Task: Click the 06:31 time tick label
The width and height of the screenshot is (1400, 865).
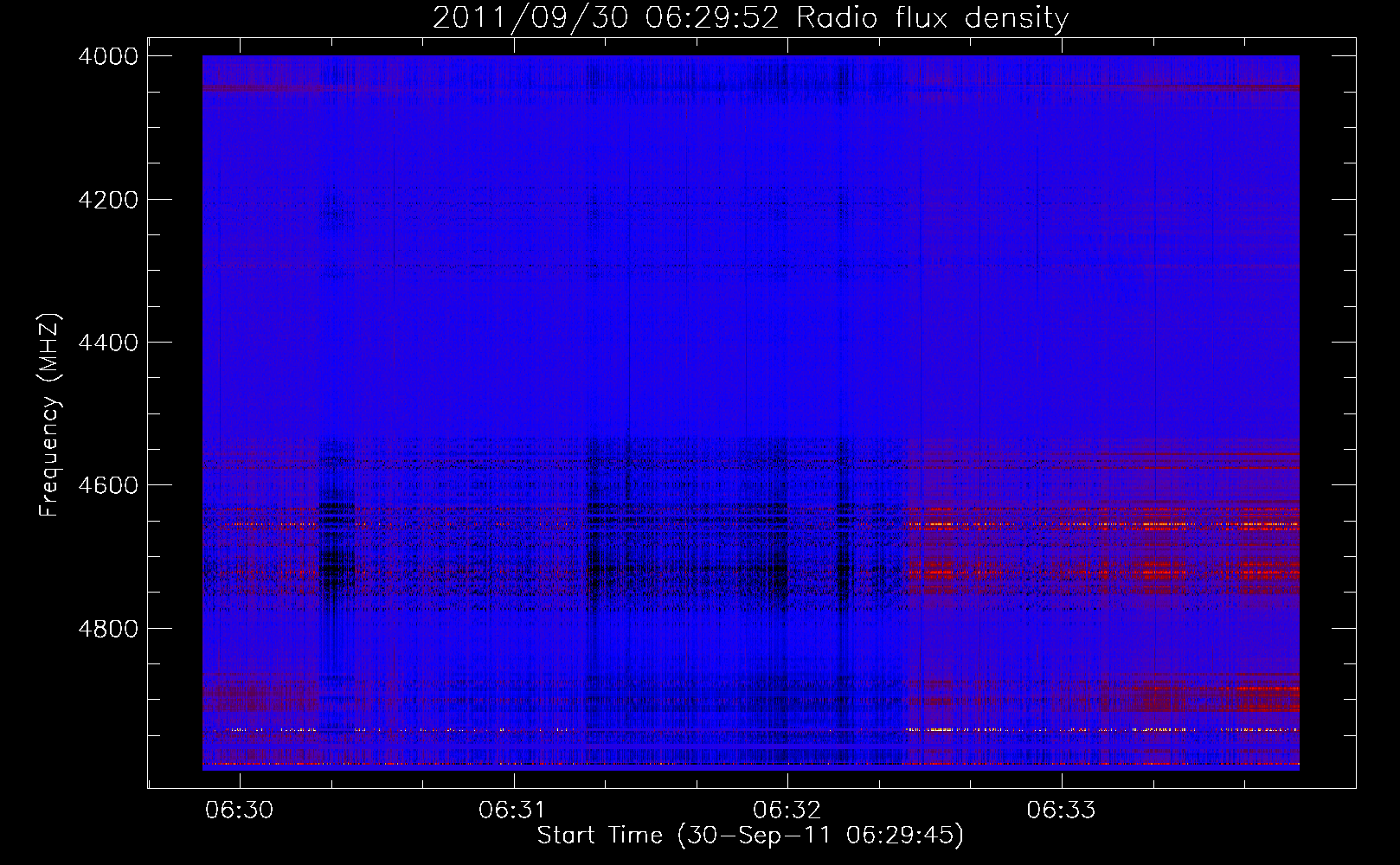Action: (x=514, y=811)
